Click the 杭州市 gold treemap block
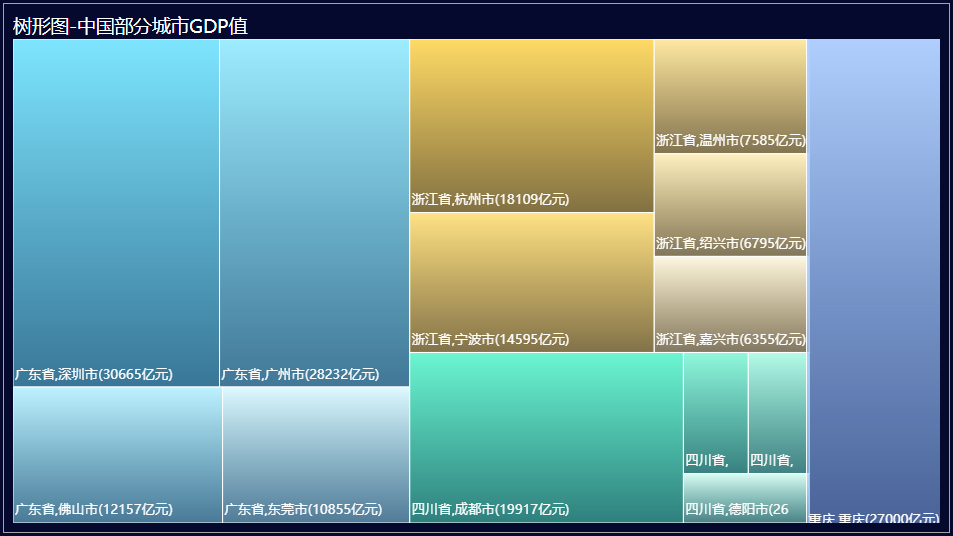The height and width of the screenshot is (536, 953). point(531,125)
